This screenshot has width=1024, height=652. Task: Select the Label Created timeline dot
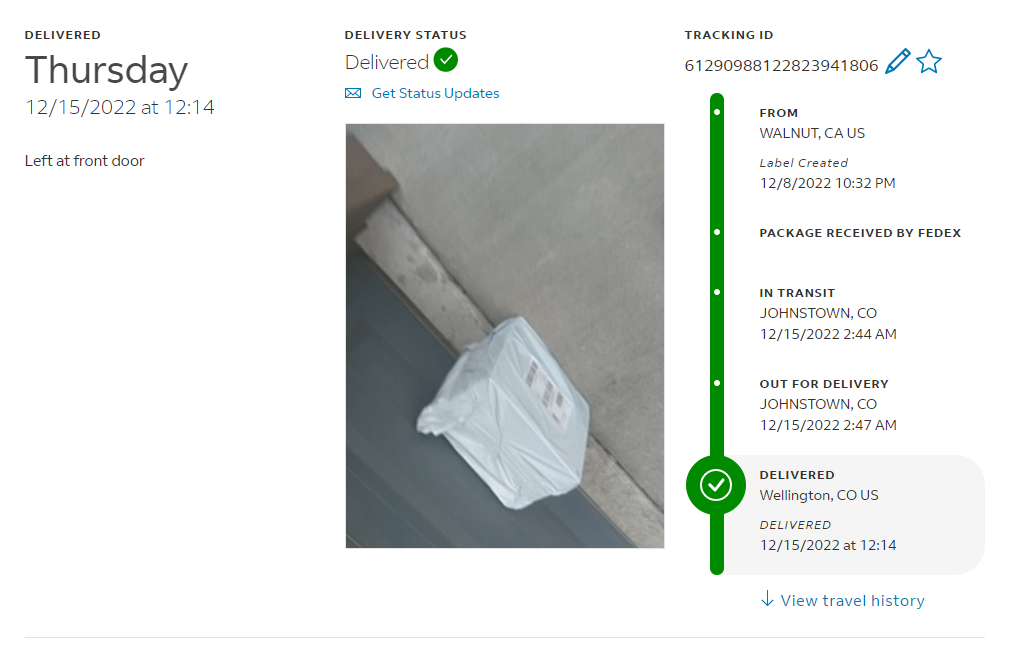[717, 112]
